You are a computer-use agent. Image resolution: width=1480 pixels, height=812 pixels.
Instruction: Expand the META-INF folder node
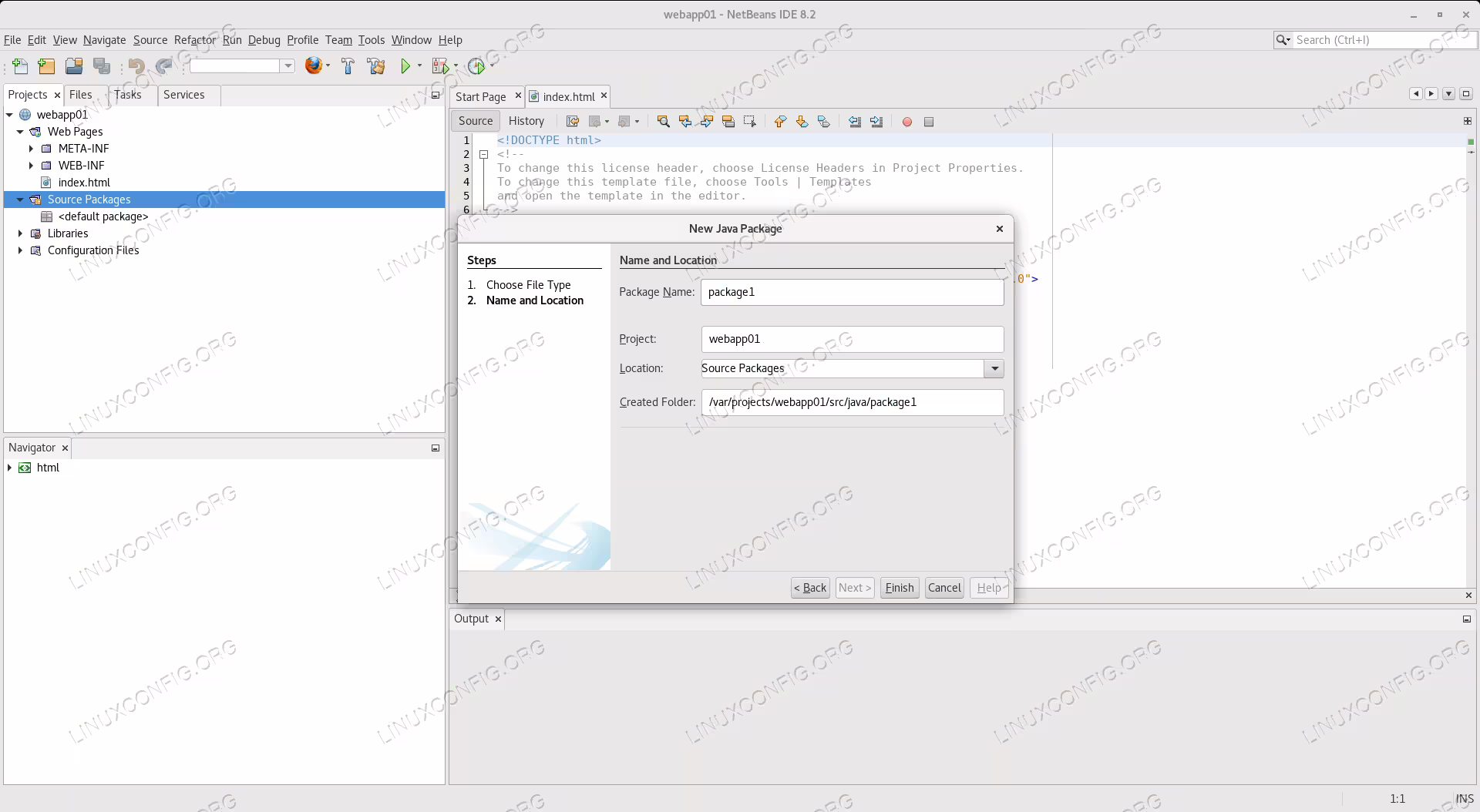(x=31, y=149)
